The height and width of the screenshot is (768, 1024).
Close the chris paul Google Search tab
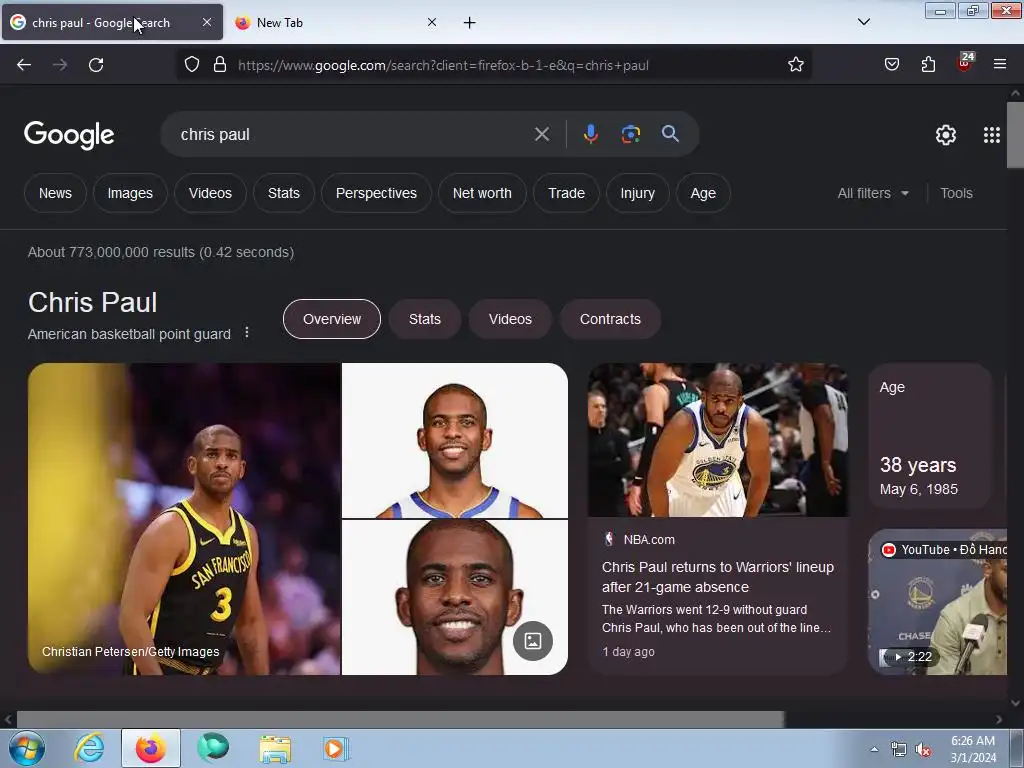(206, 22)
